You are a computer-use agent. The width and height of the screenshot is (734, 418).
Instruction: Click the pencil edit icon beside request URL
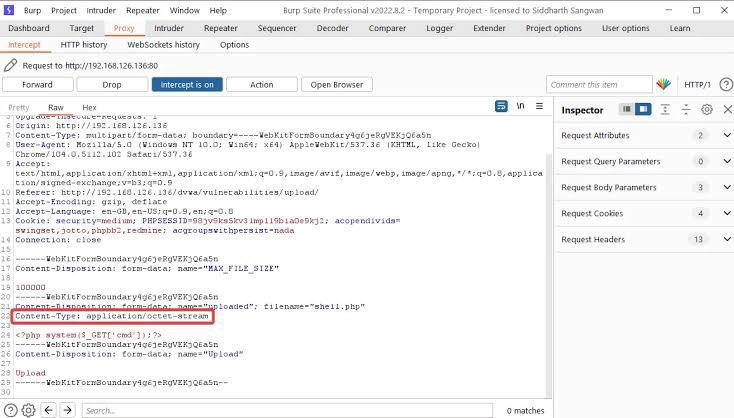pyautogui.click(x=10, y=66)
